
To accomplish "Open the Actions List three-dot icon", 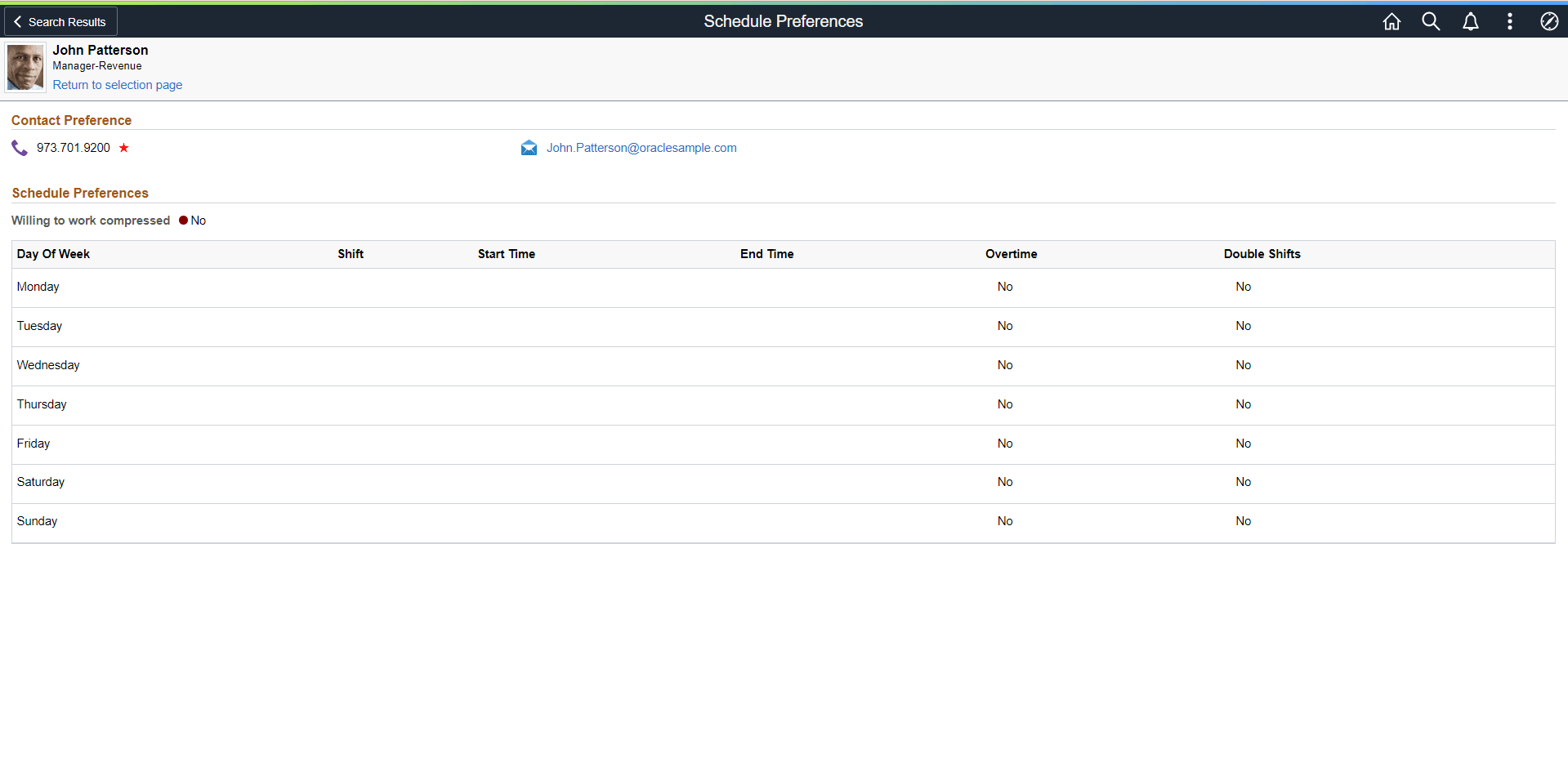I will click(x=1510, y=21).
